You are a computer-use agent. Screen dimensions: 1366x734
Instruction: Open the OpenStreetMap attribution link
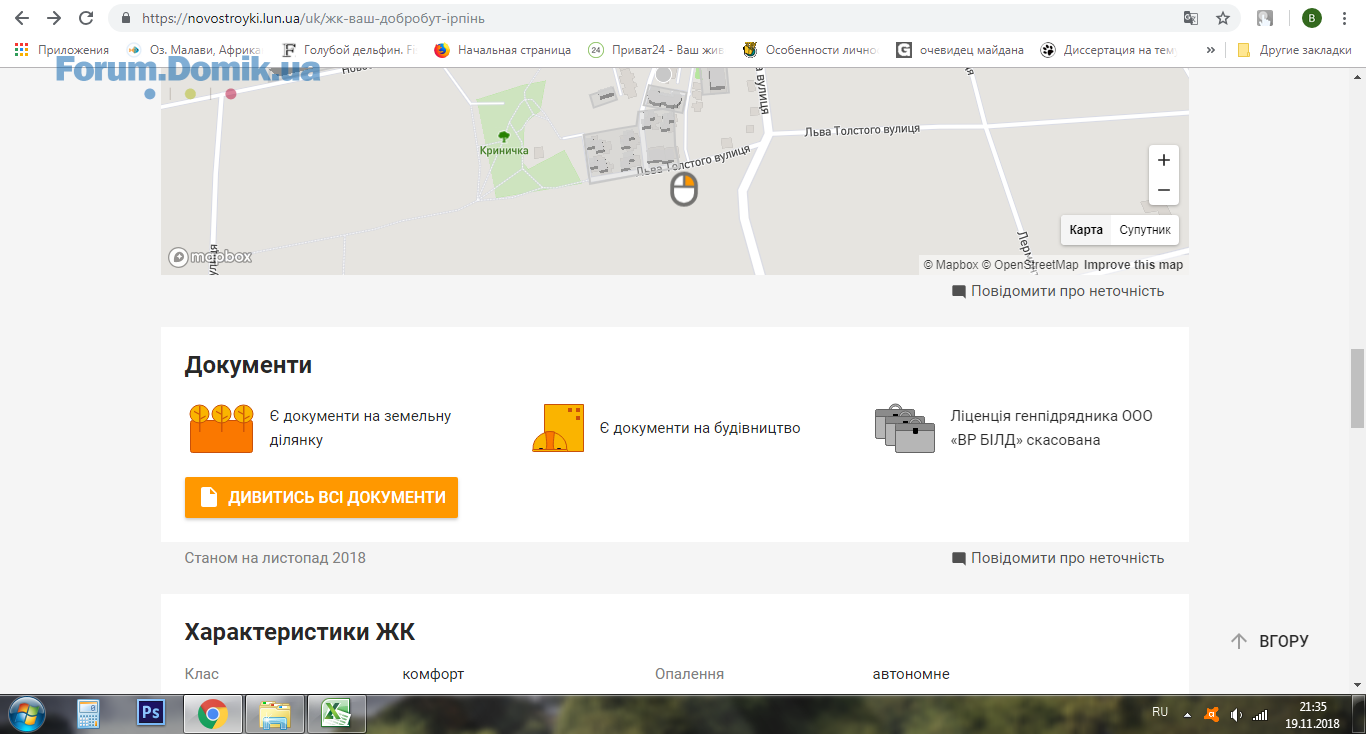coord(1030,265)
